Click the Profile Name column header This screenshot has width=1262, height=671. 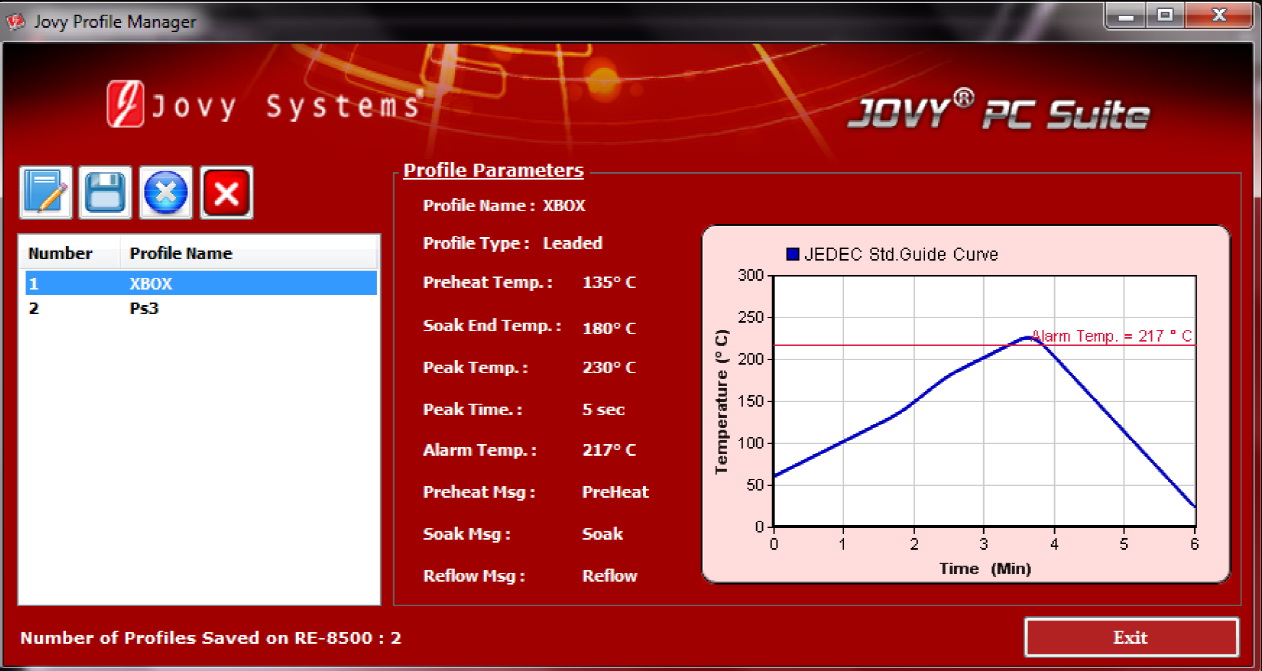pos(250,253)
